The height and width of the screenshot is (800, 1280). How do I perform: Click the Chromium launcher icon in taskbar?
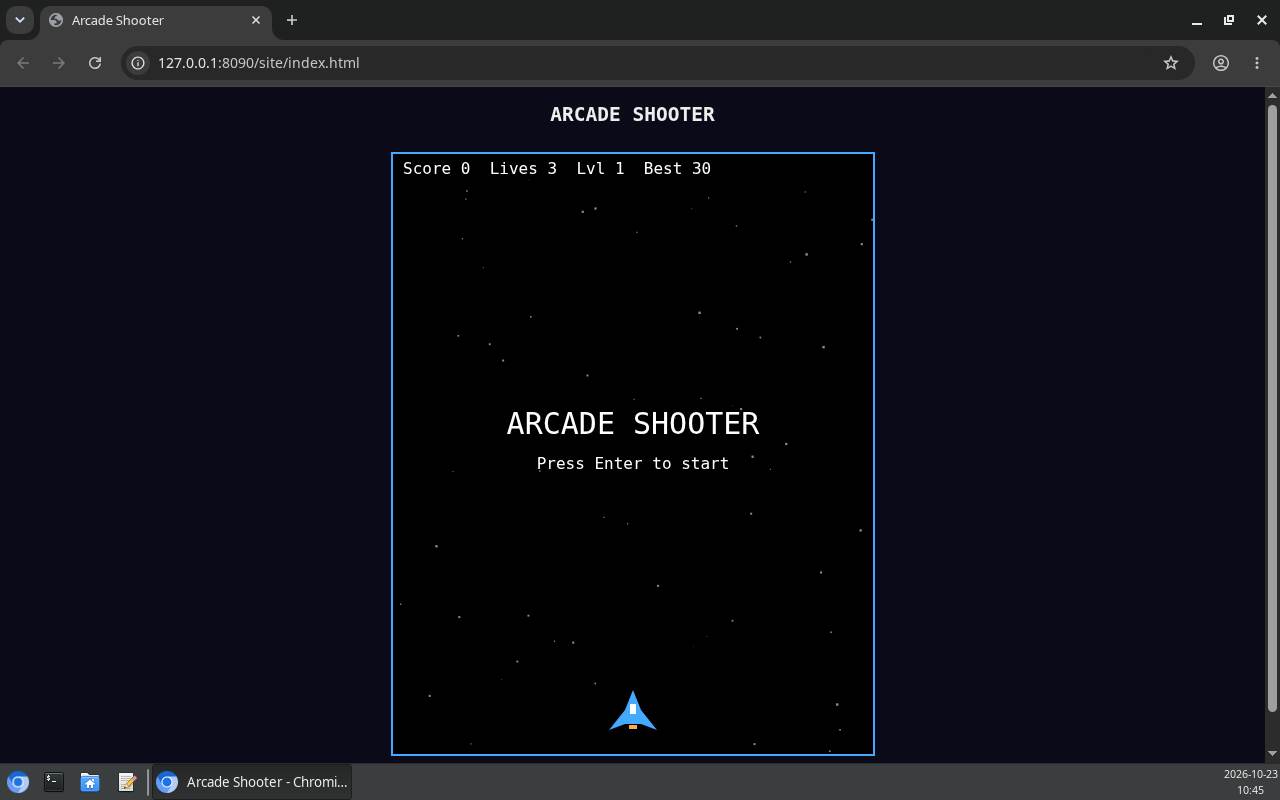[18, 782]
